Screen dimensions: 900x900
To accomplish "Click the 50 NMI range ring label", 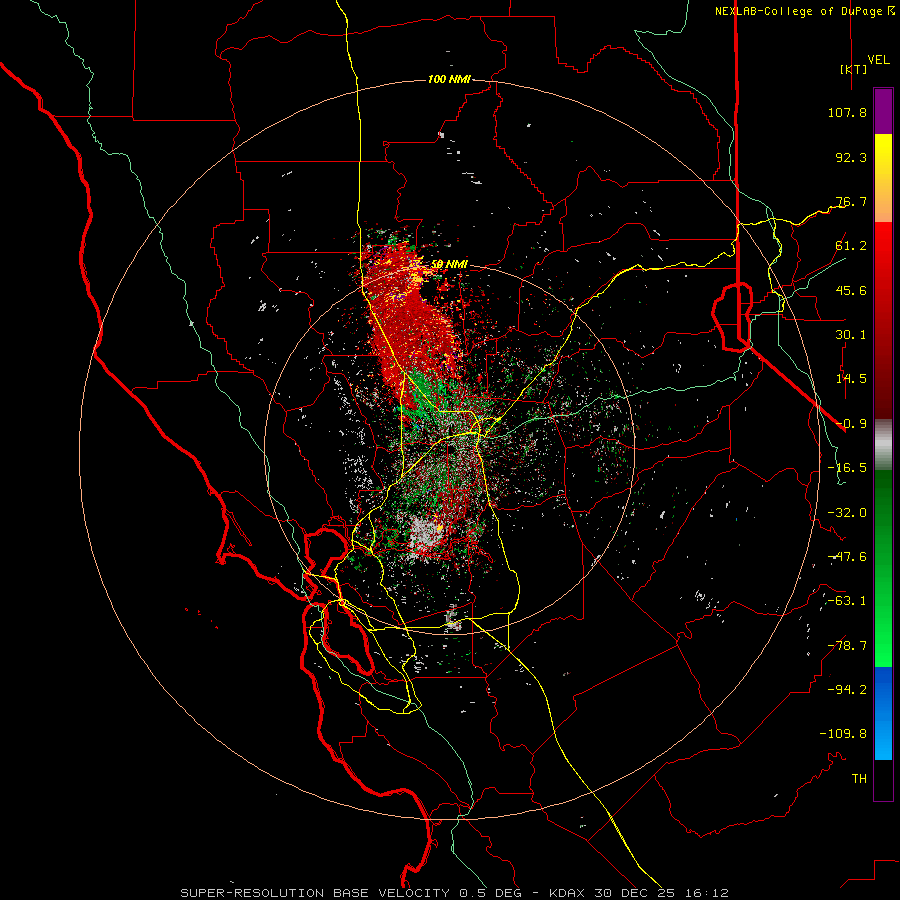I will 449,264.
